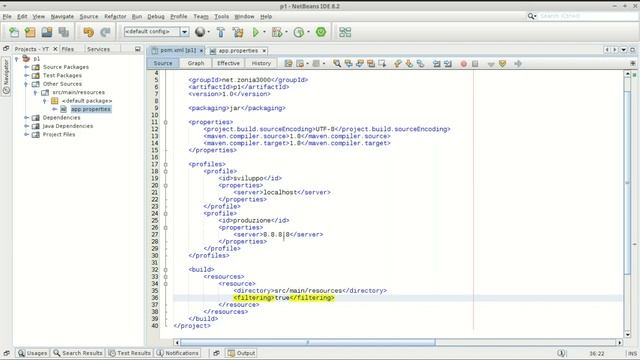Click the editor's horizontal scrollbar thumb
640x360 pixels.
[308, 342]
